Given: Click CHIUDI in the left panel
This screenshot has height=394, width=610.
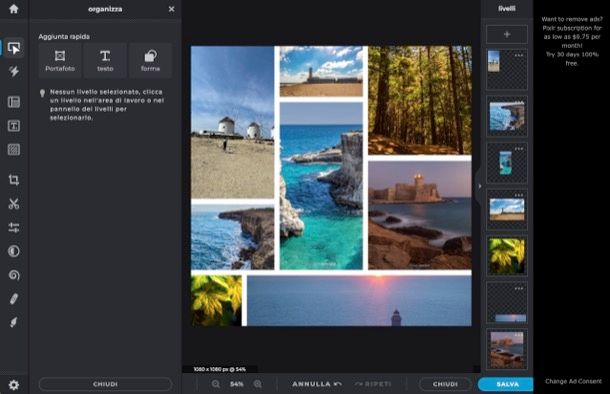Looking at the screenshot, I should (105, 384).
